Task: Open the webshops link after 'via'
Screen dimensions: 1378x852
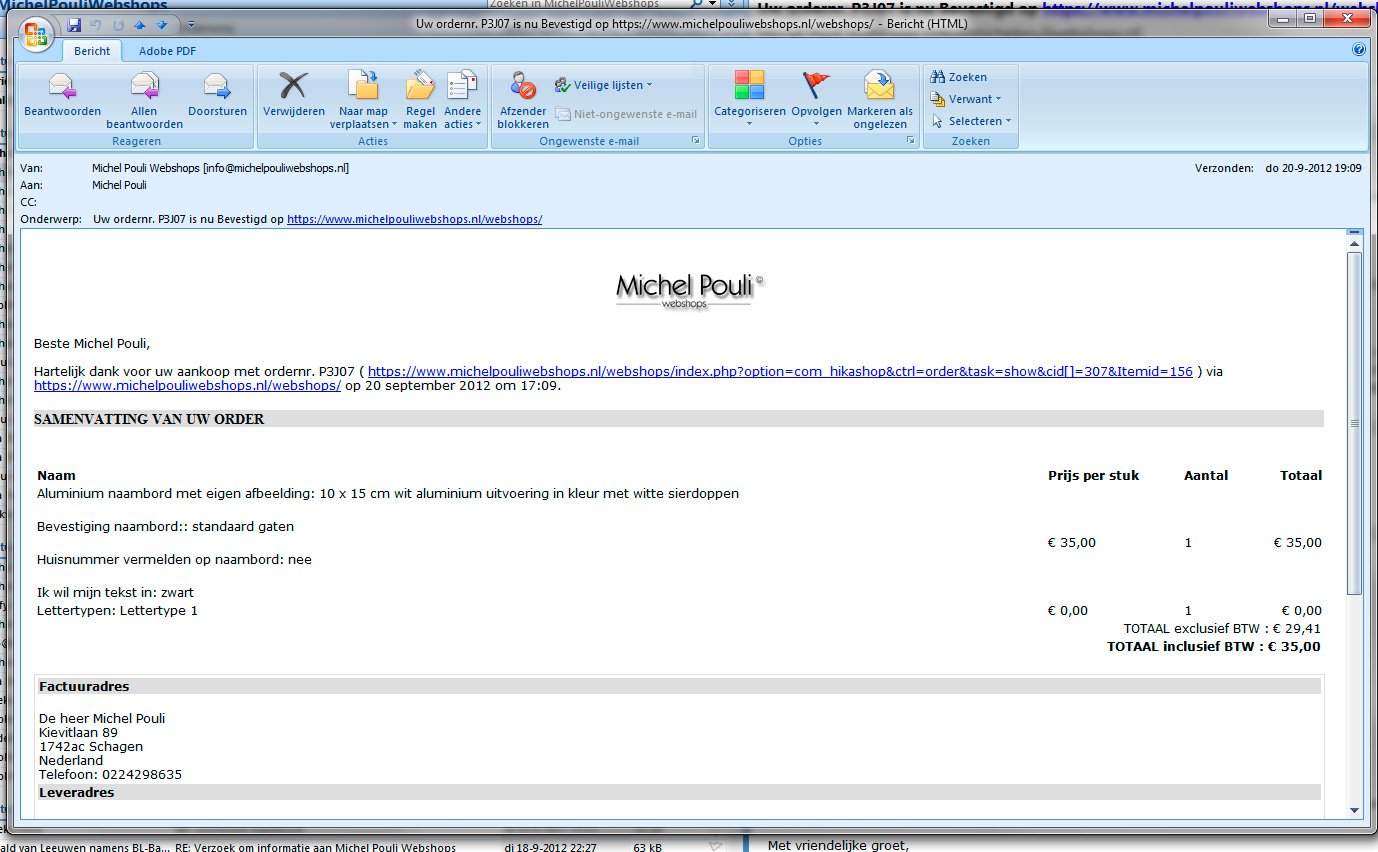Action: 188,385
